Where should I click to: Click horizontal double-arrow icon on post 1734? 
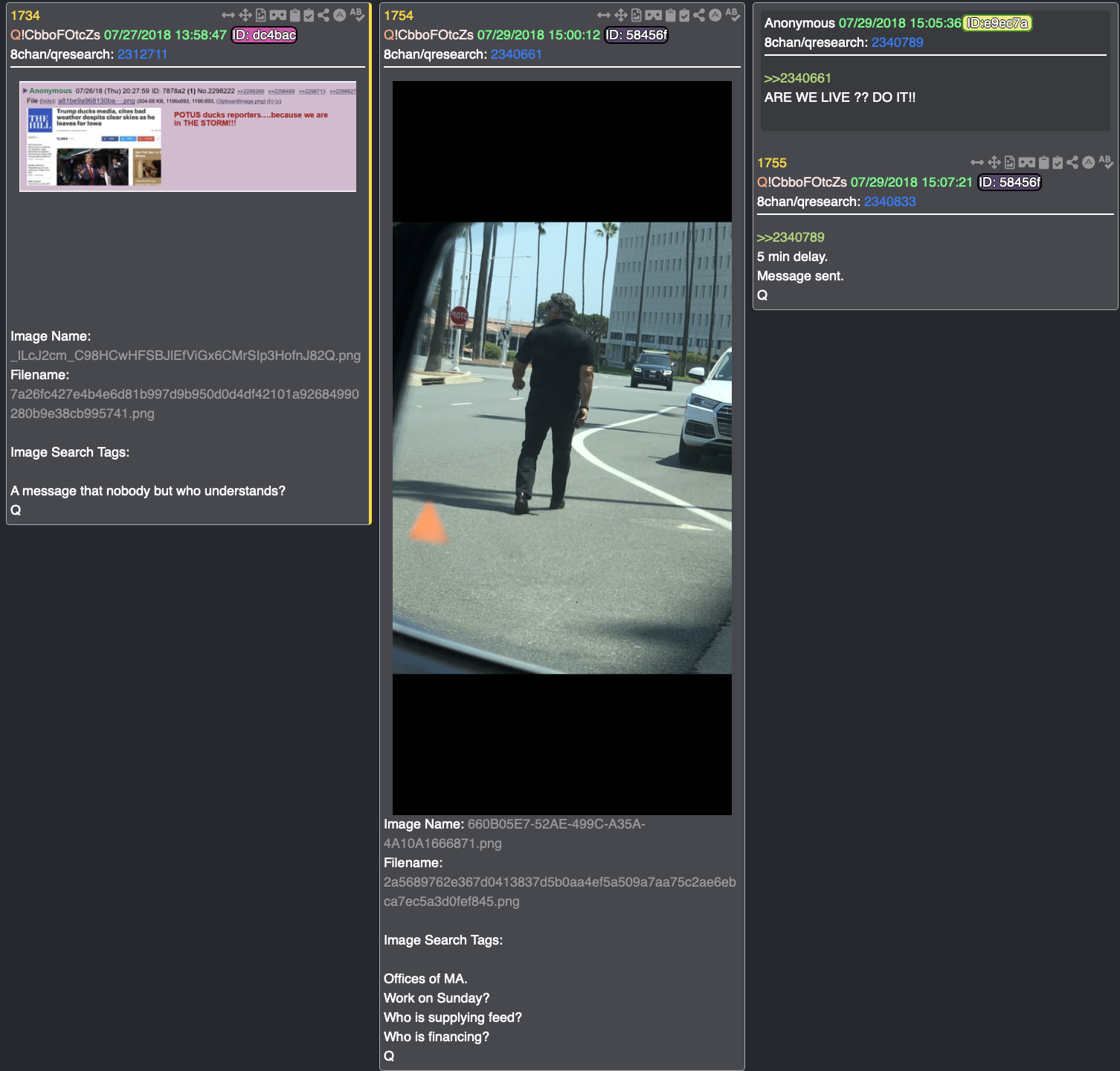[x=228, y=15]
